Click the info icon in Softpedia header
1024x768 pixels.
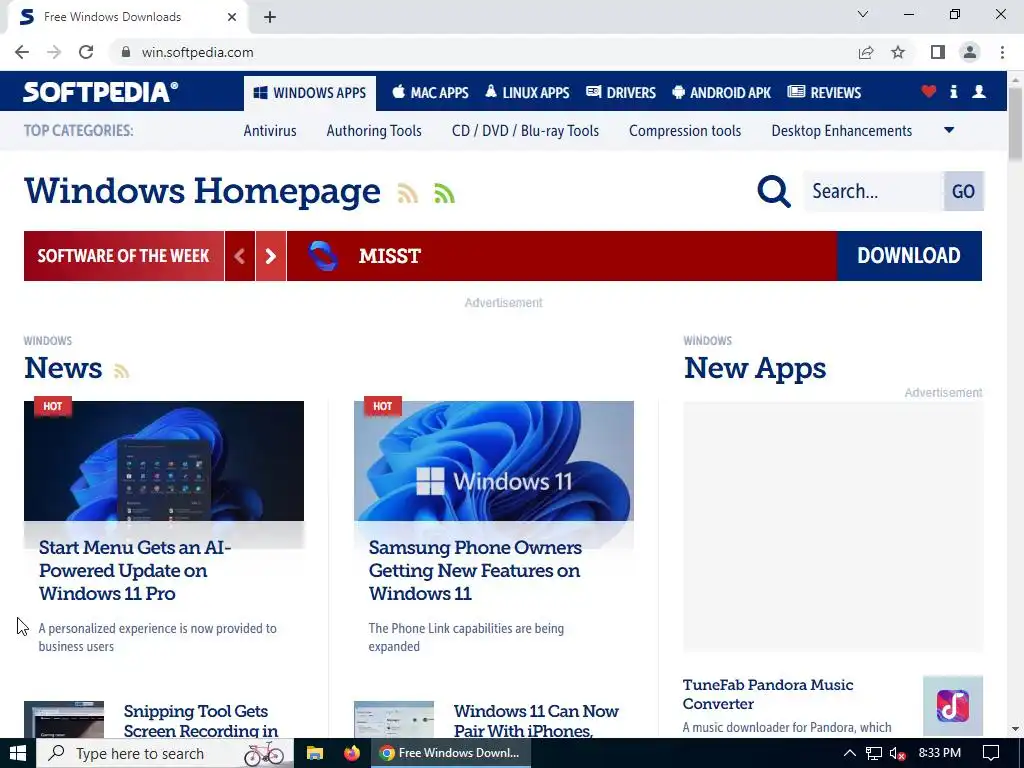[x=953, y=91]
